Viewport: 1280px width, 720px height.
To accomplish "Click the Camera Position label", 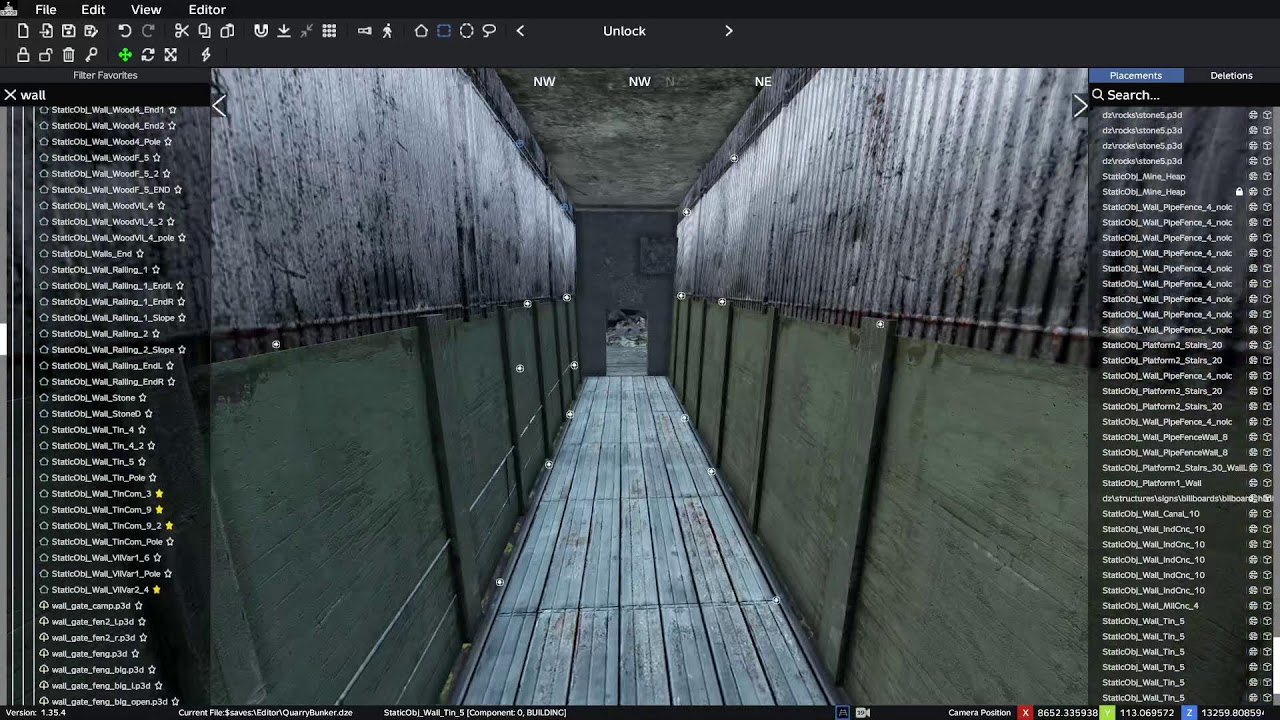I will 979,713.
